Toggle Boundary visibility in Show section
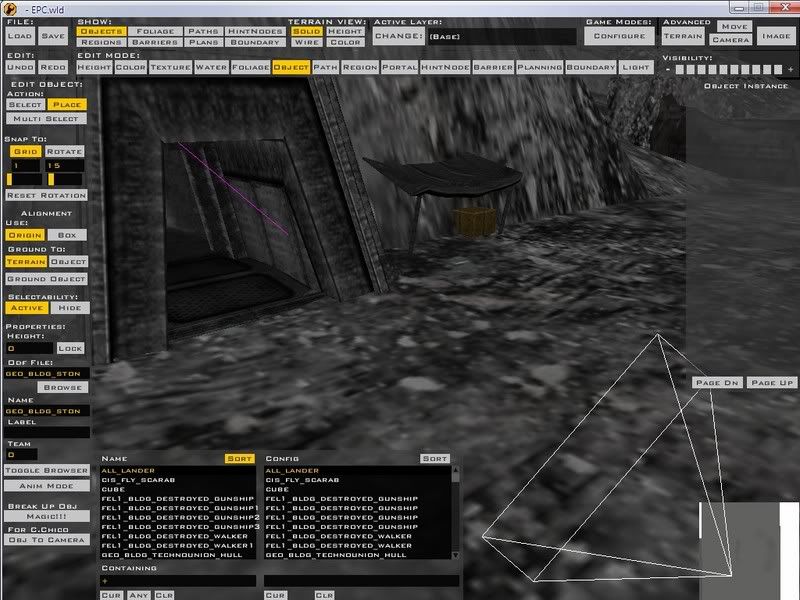Viewport: 800px width, 600px height. point(255,42)
